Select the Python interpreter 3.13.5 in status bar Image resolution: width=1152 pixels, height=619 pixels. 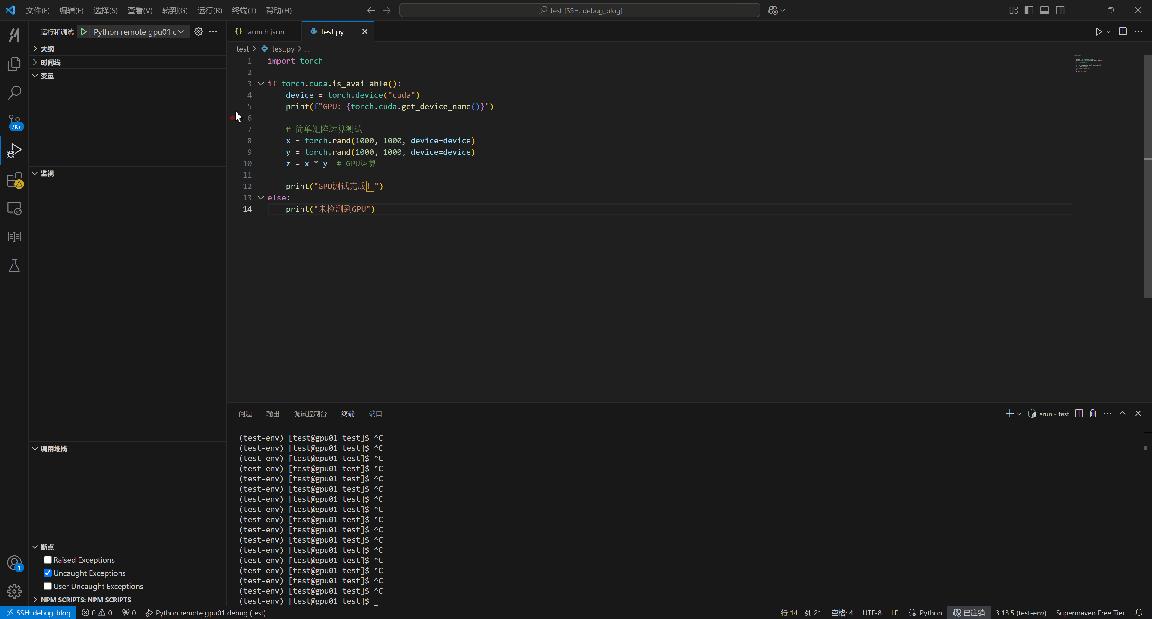point(1018,611)
